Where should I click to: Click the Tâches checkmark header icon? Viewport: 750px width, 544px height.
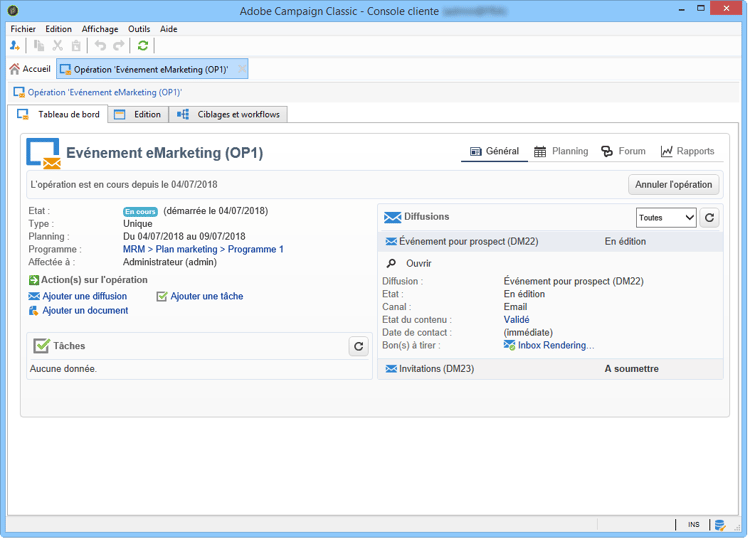tap(42, 346)
